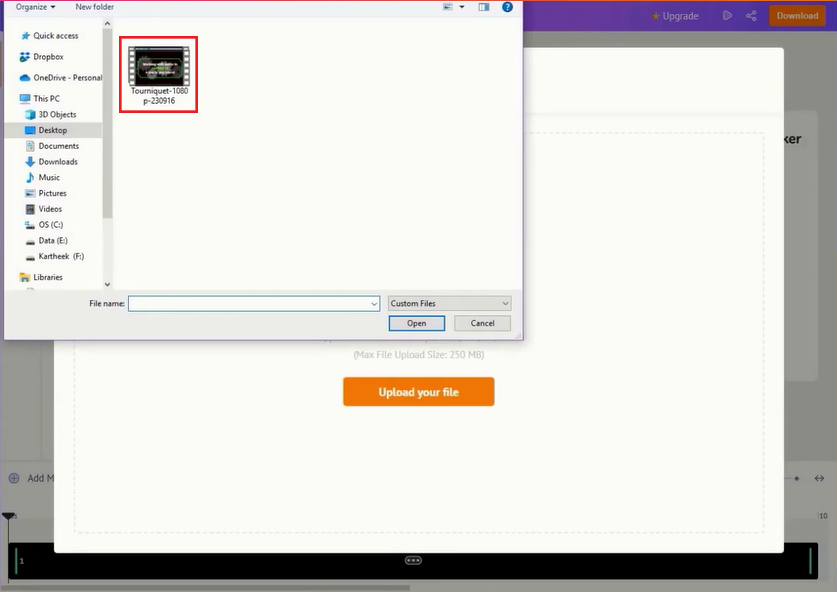Click New folder in file dialog
Screen dimensions: 837x592
coord(94,7)
